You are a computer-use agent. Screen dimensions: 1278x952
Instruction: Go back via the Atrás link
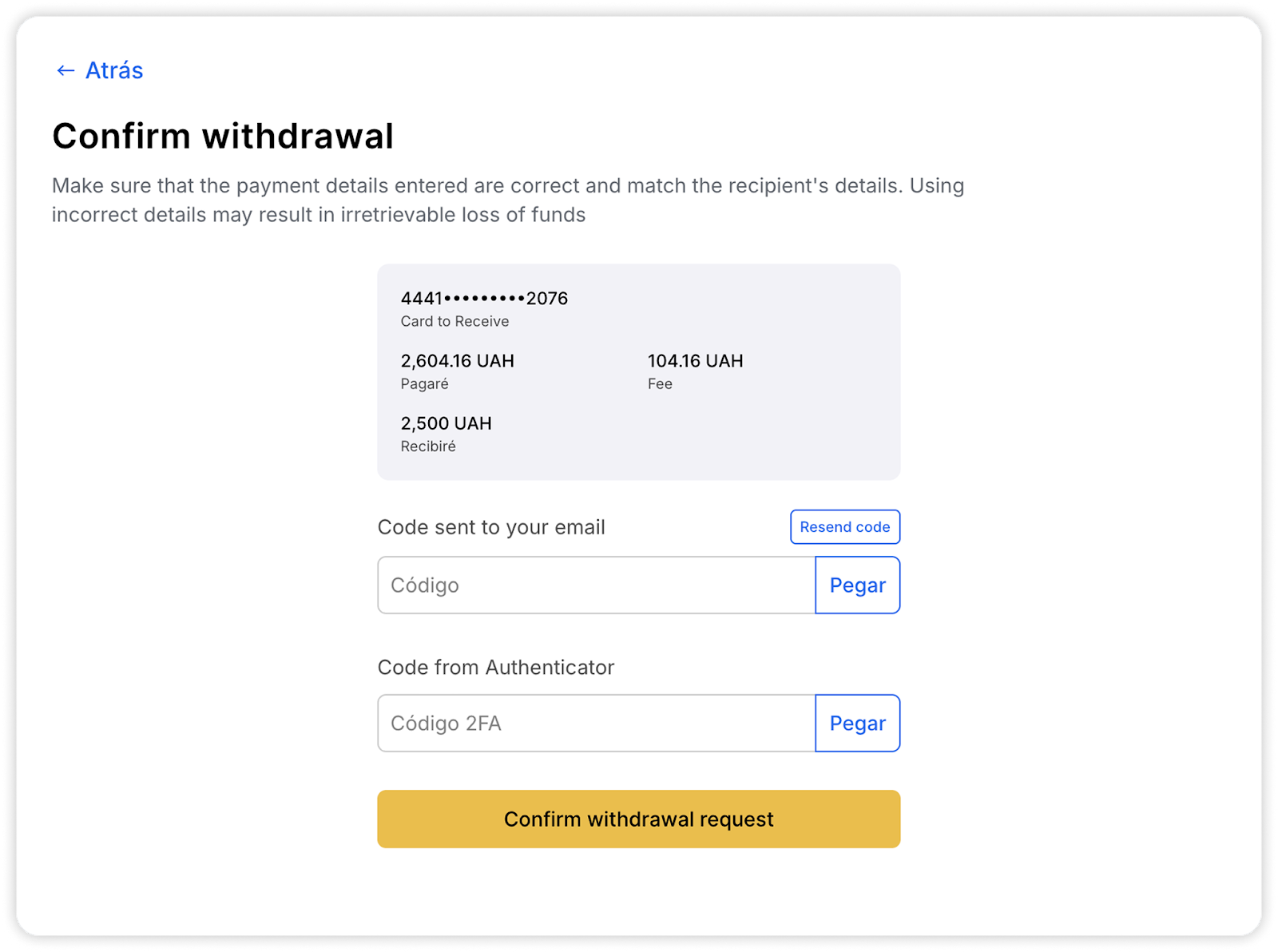coord(114,70)
